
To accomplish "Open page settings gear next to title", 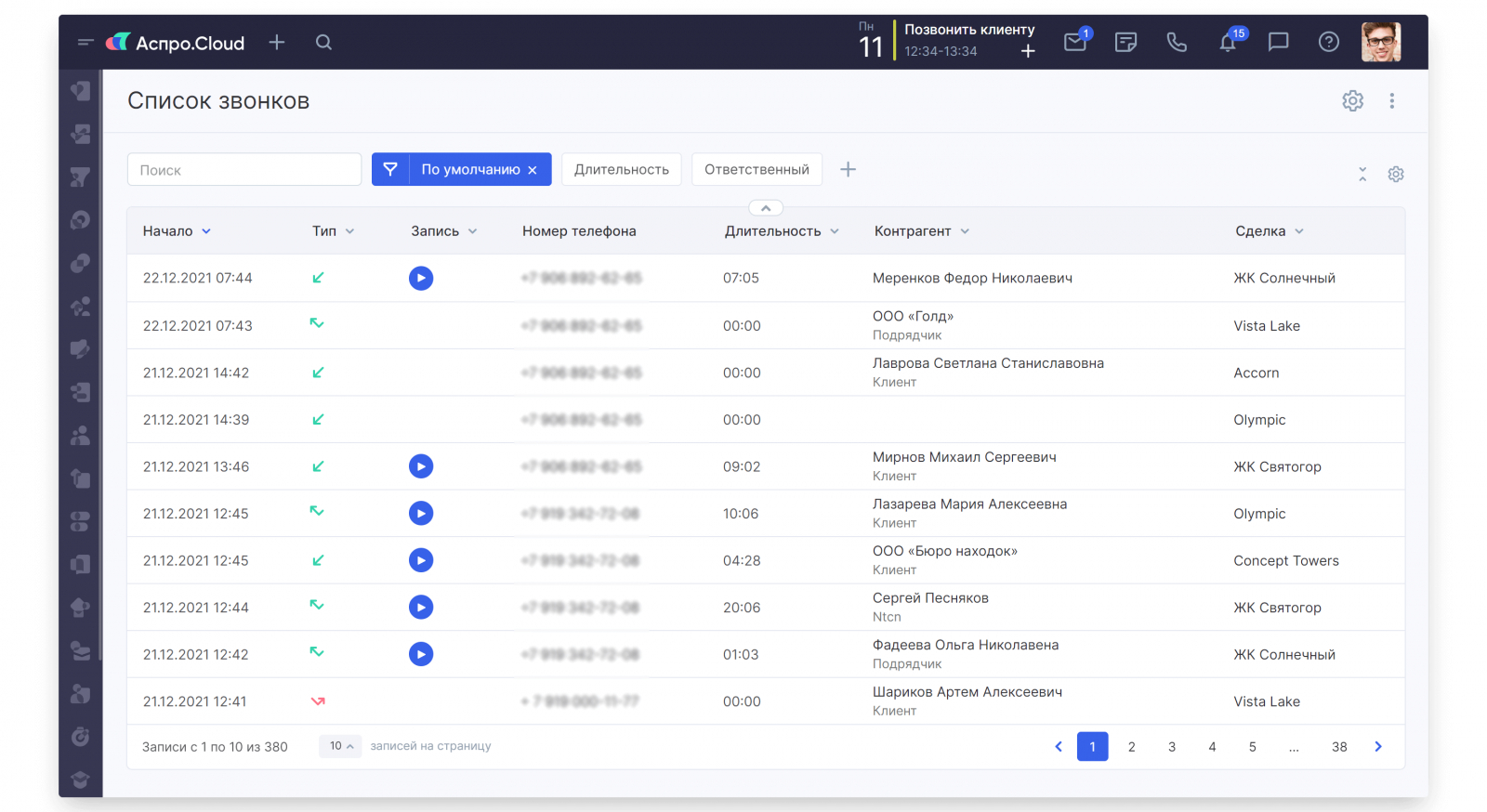I will tap(1352, 100).
